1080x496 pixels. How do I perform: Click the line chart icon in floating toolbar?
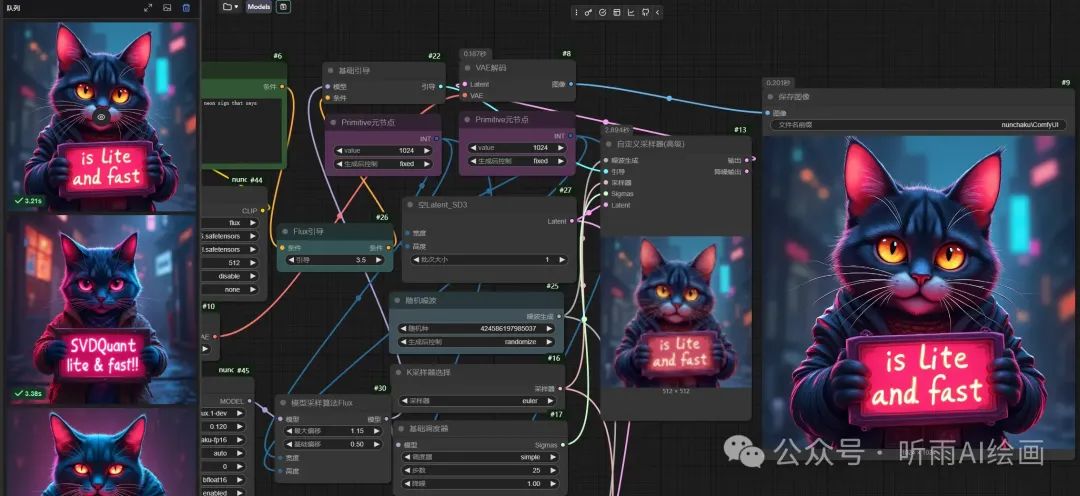[631, 12]
